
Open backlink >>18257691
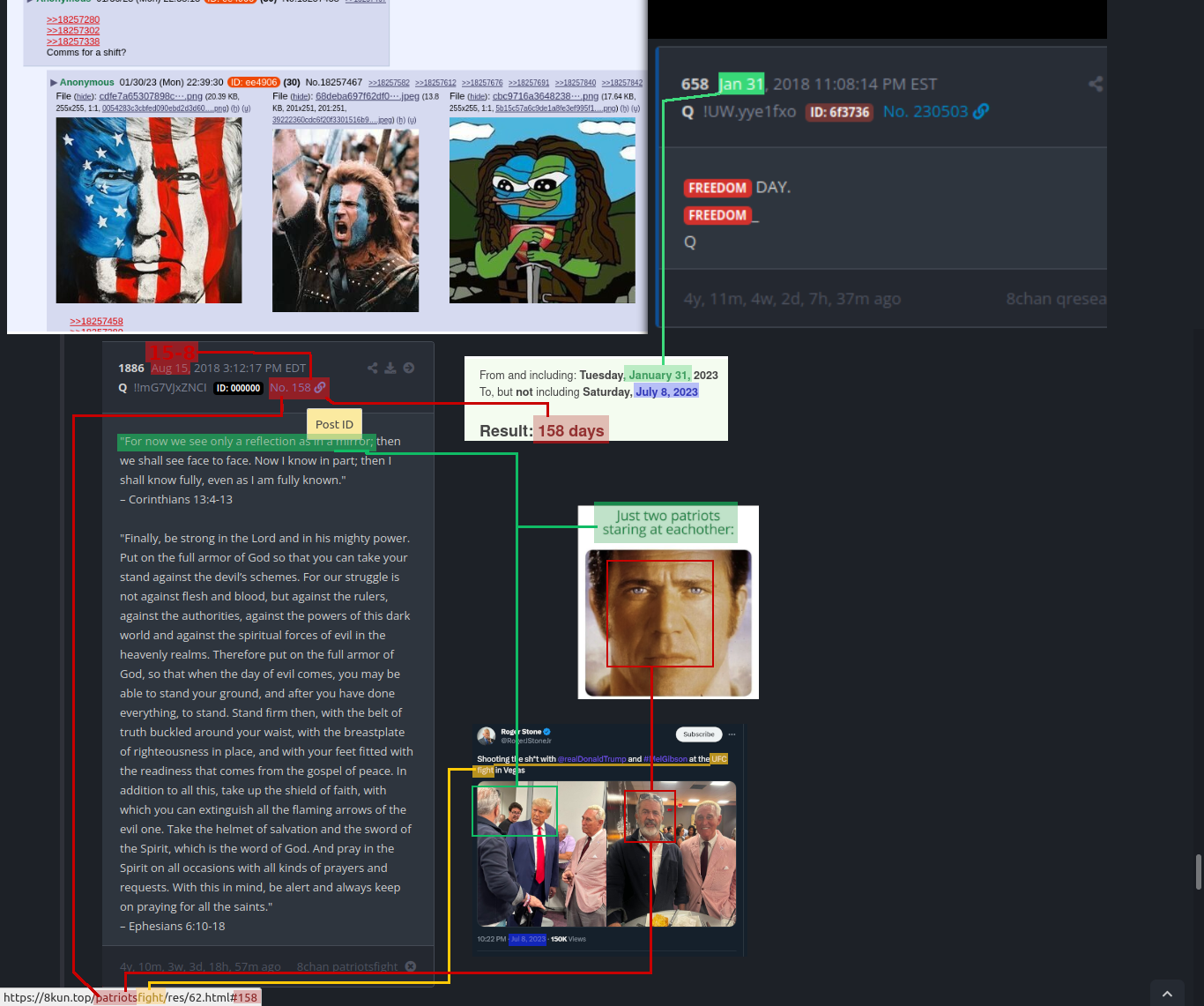tap(529, 83)
